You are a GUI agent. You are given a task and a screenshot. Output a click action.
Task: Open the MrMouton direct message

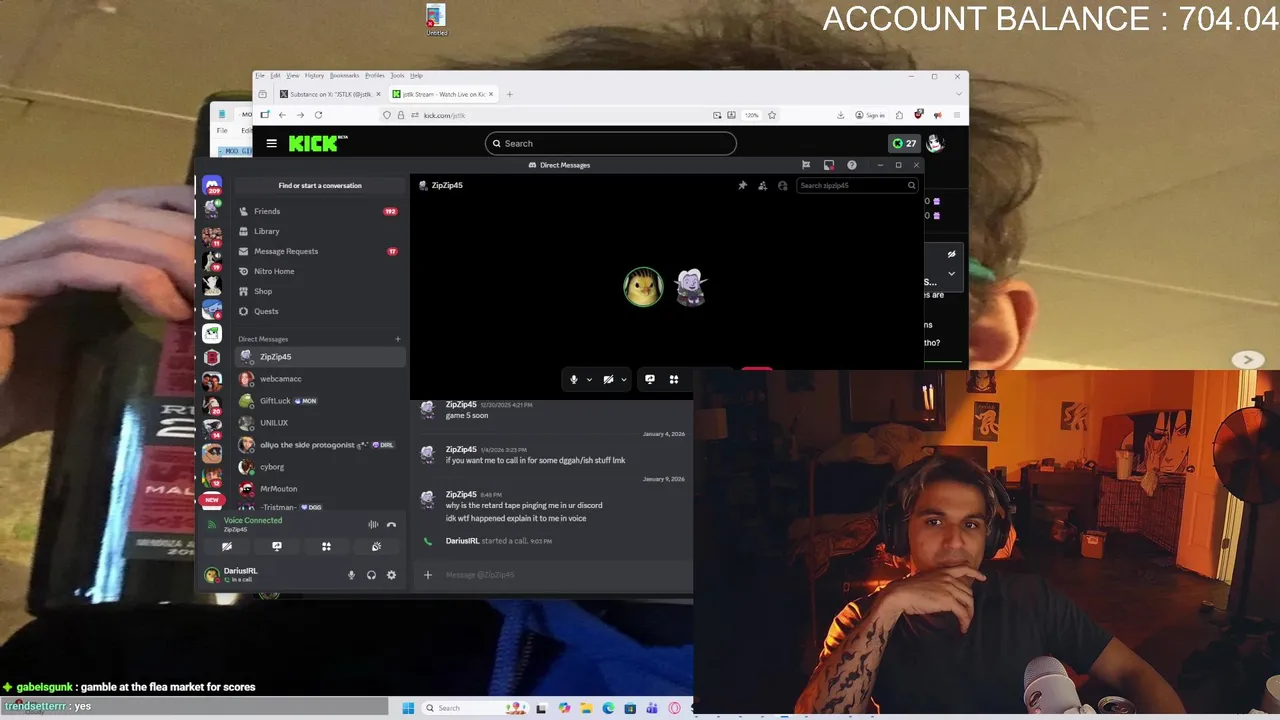(x=320, y=489)
